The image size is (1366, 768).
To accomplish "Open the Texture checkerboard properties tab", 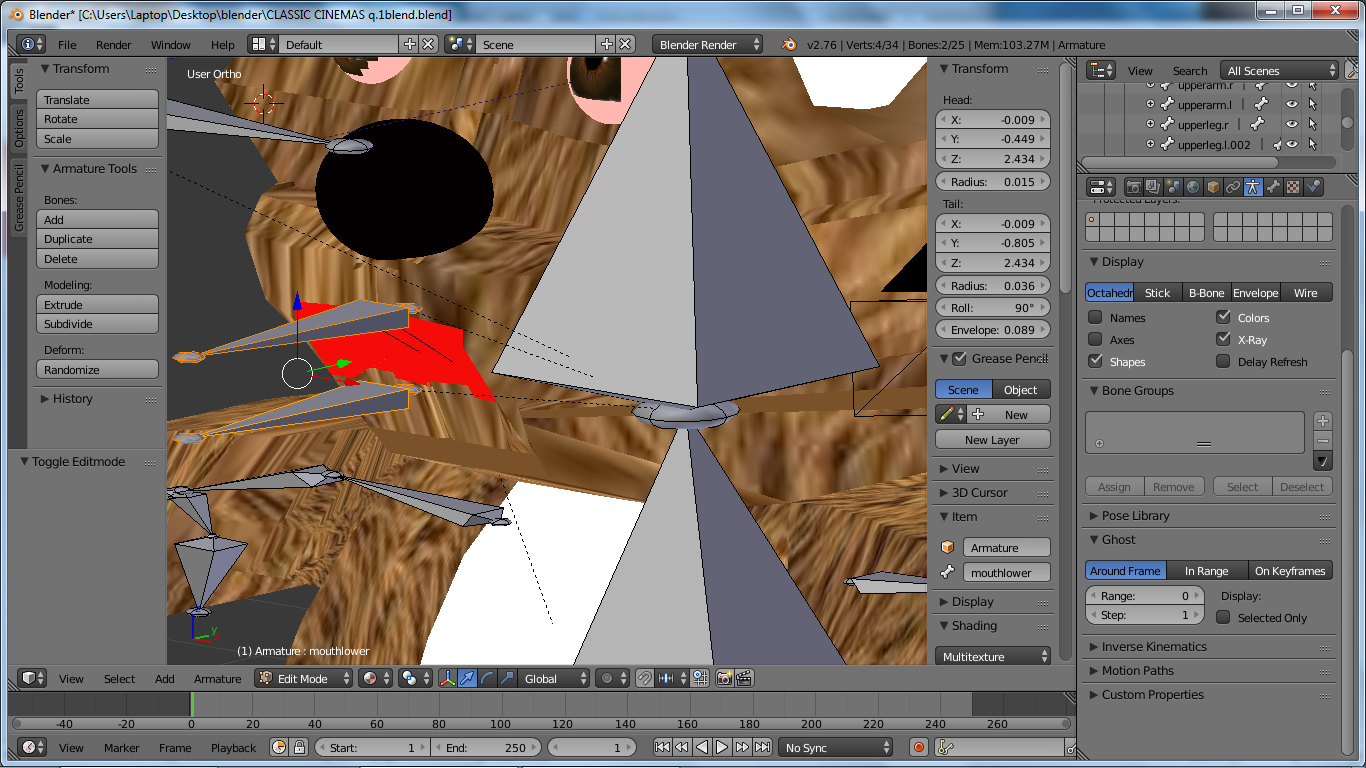I will click(1293, 187).
